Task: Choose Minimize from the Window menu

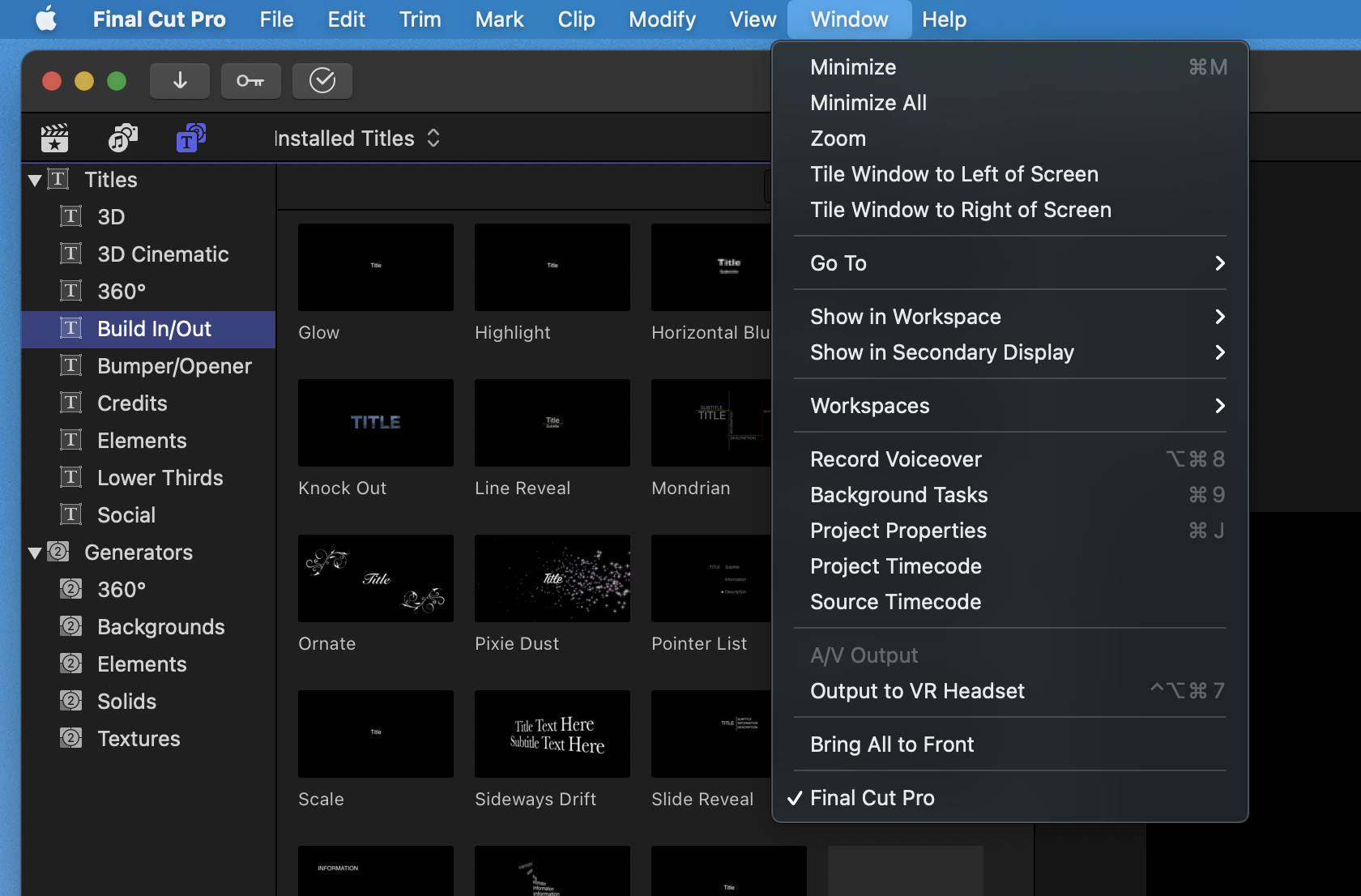Action: click(x=1010, y=67)
